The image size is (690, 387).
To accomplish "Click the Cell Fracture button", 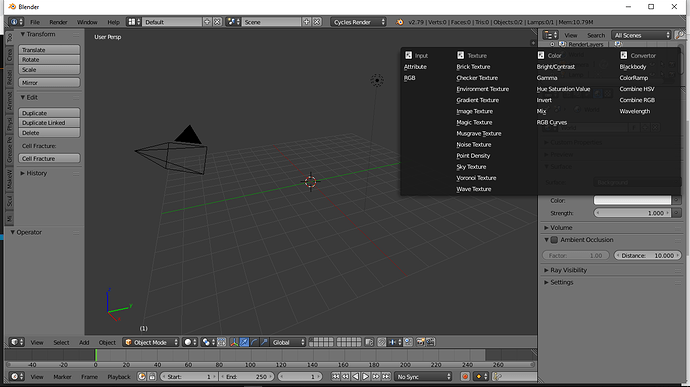I will coord(49,158).
